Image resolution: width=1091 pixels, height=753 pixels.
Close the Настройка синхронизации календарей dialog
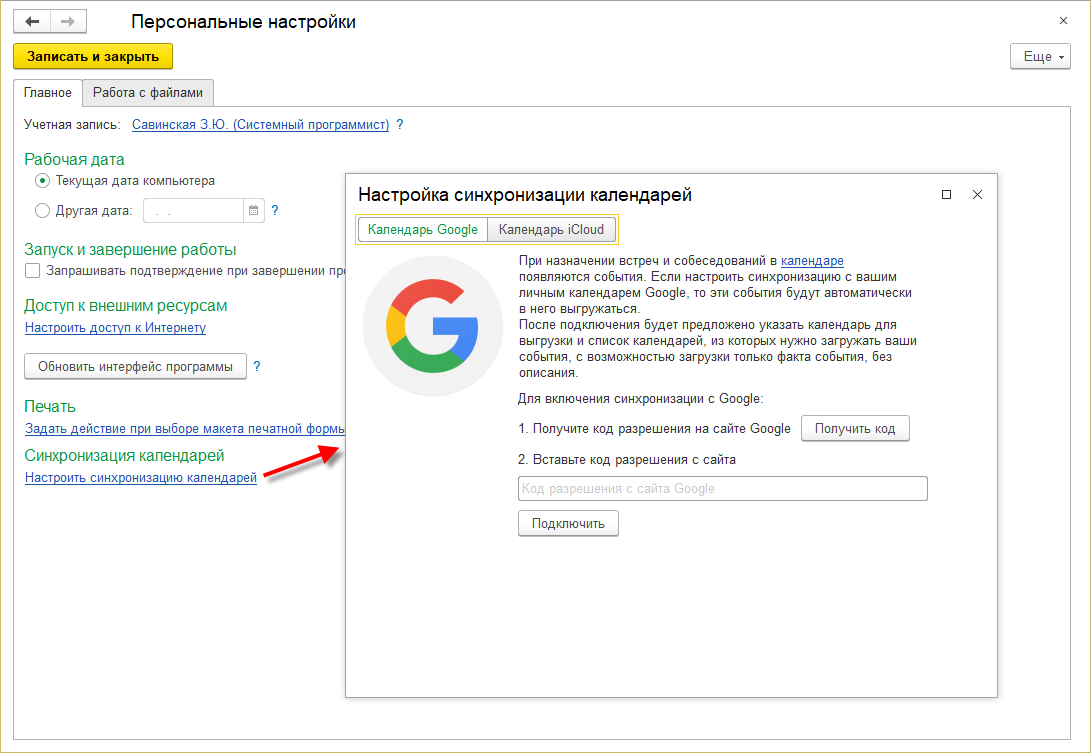tap(978, 195)
